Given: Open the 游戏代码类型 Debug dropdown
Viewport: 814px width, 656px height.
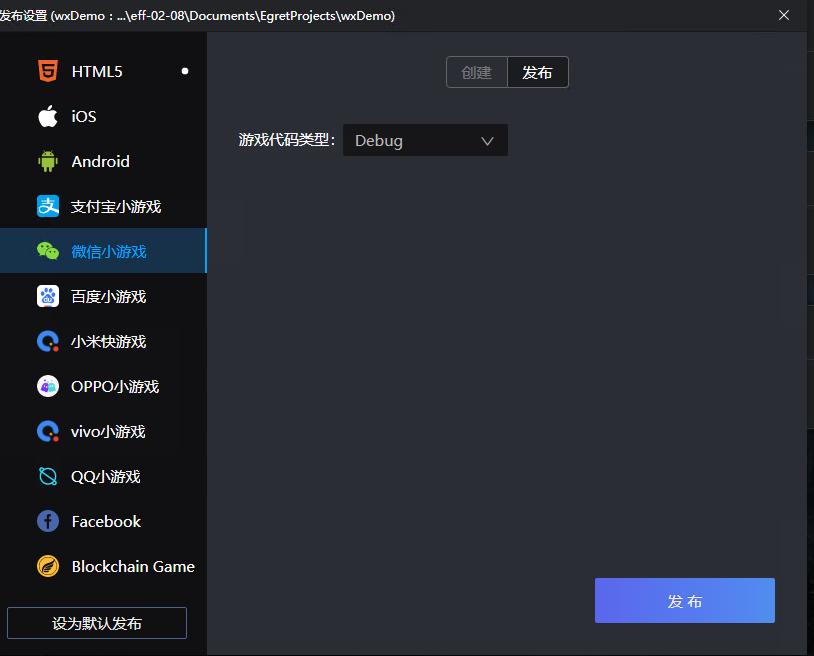Looking at the screenshot, I should 425,140.
